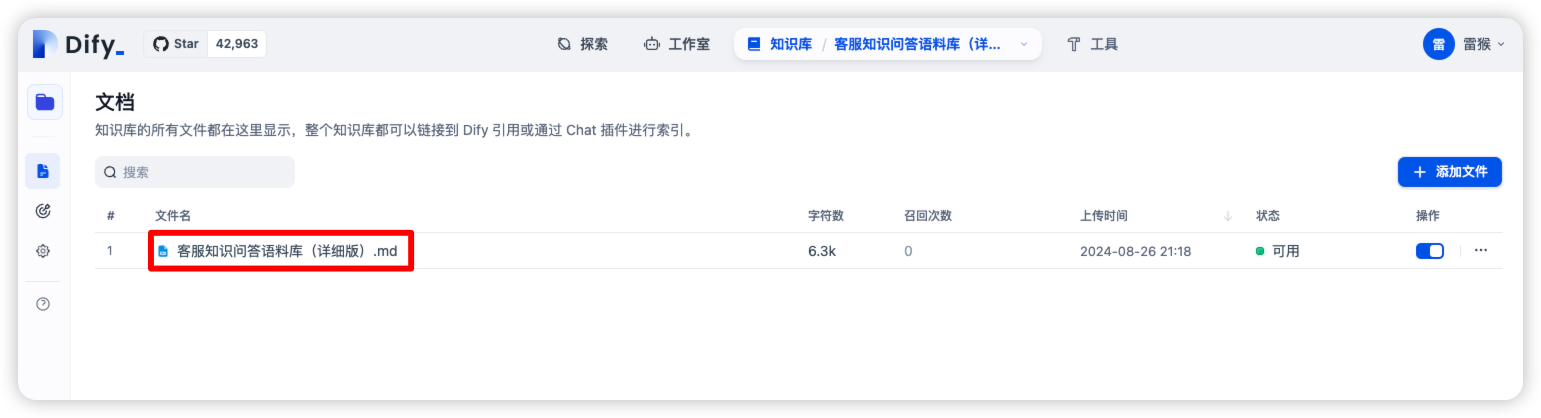The image size is (1541, 418).
Task: Click the GitHub octocat icon
Action: [x=161, y=44]
